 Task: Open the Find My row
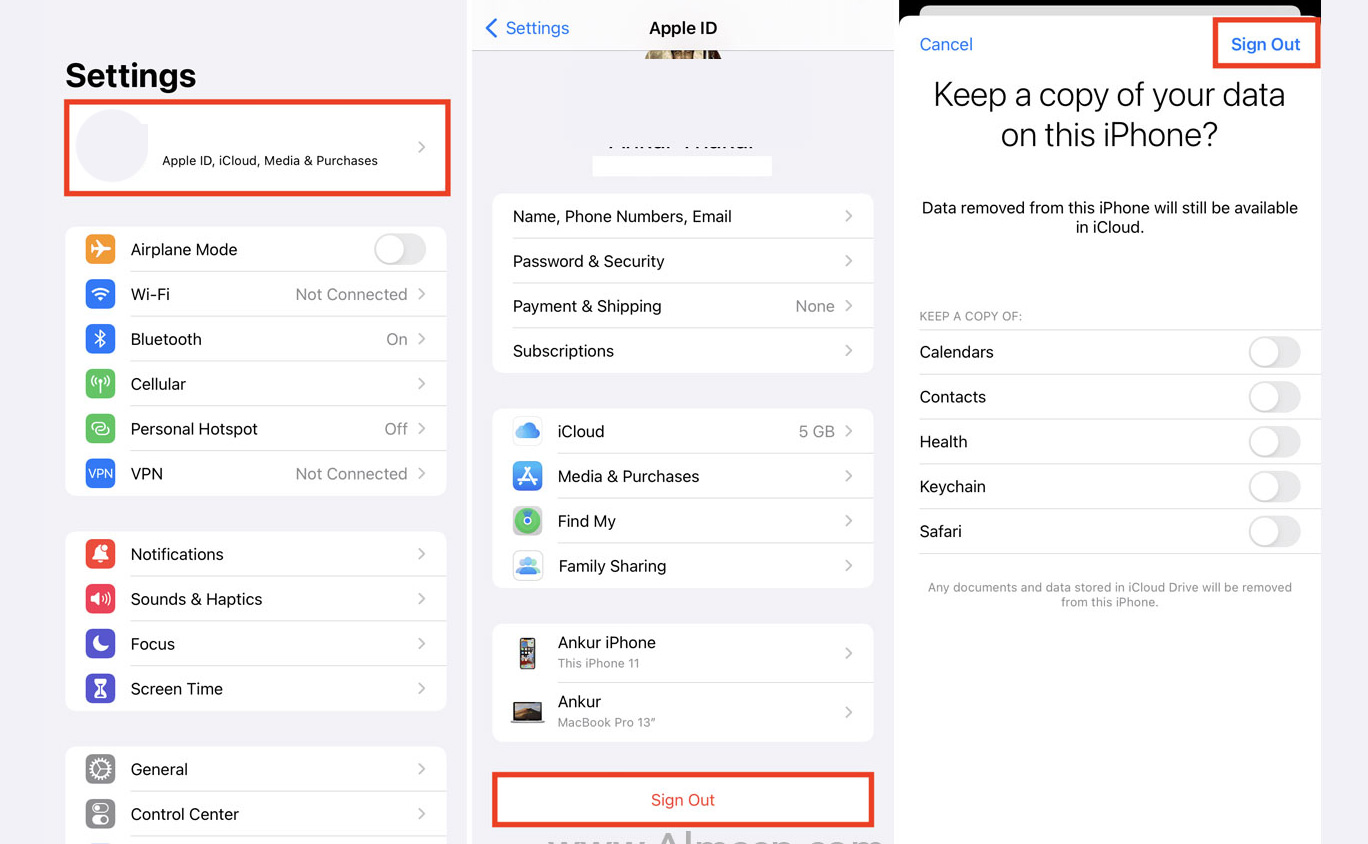click(x=683, y=521)
